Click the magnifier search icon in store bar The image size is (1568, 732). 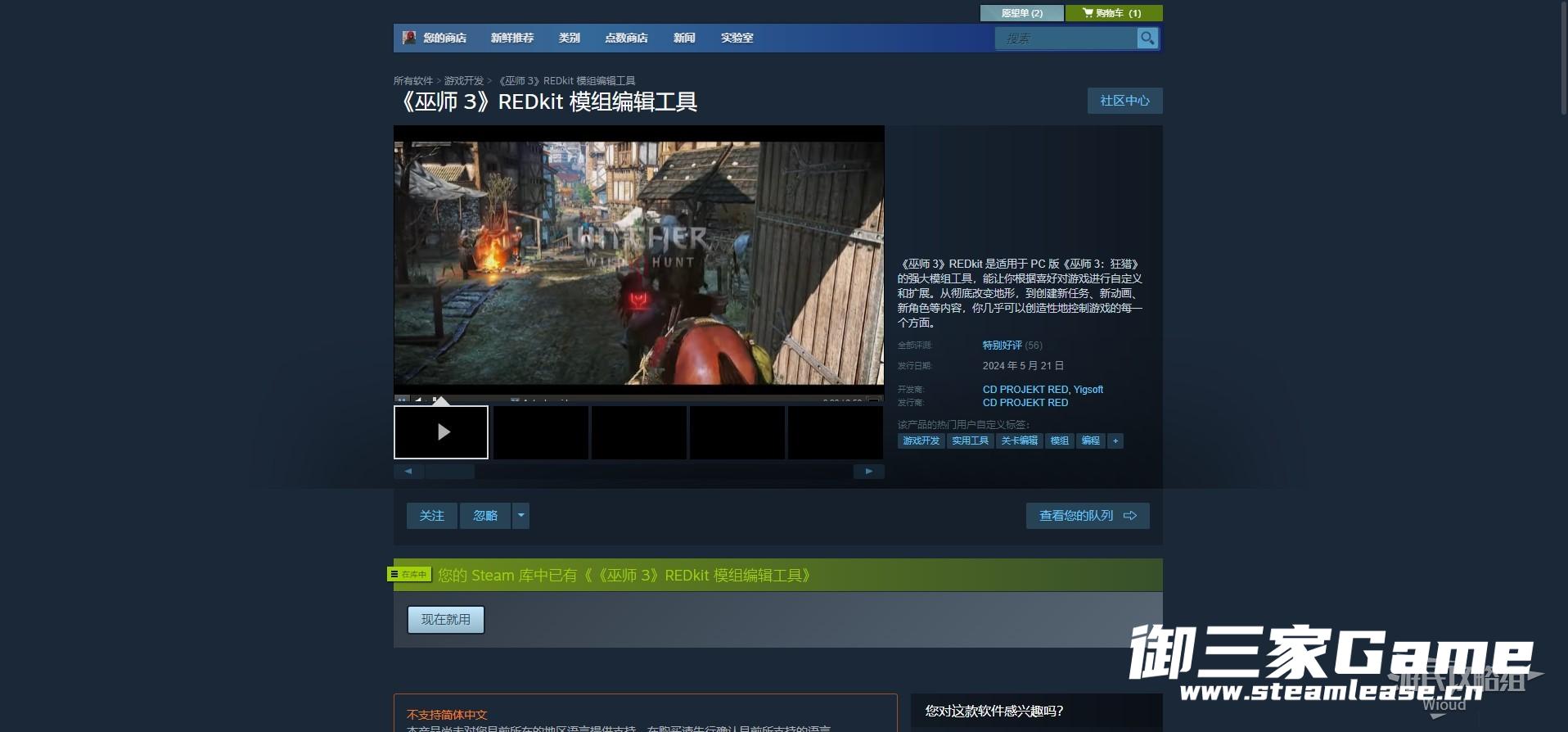point(1147,38)
